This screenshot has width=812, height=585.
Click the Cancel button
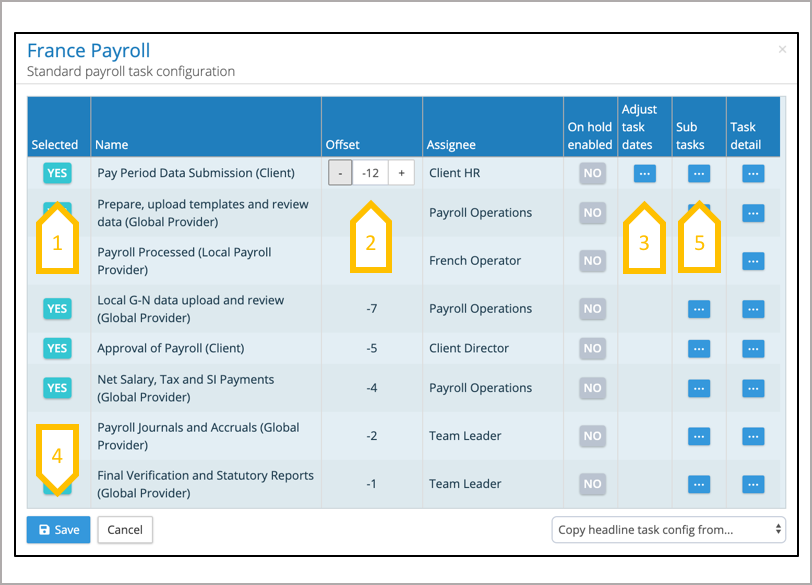click(125, 530)
